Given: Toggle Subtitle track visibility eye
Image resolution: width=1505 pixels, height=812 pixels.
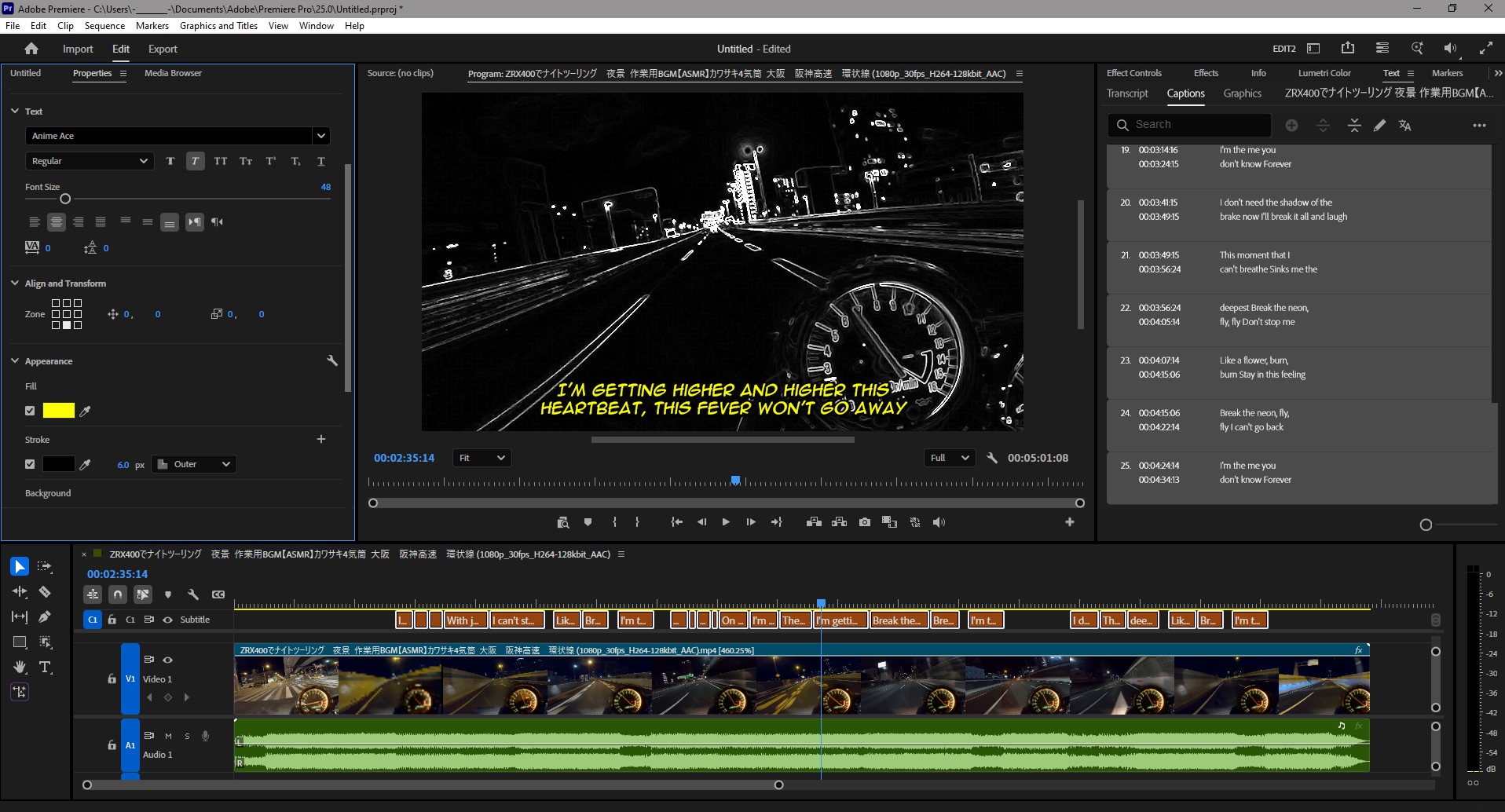Looking at the screenshot, I should pos(167,620).
